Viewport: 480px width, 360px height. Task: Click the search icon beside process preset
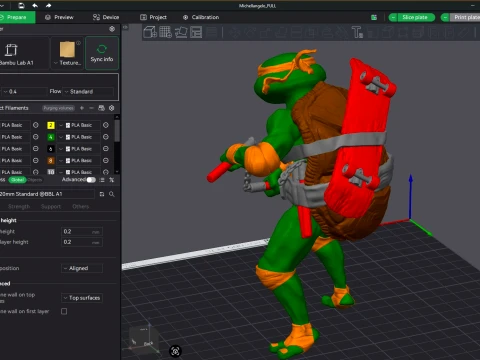pos(112,194)
